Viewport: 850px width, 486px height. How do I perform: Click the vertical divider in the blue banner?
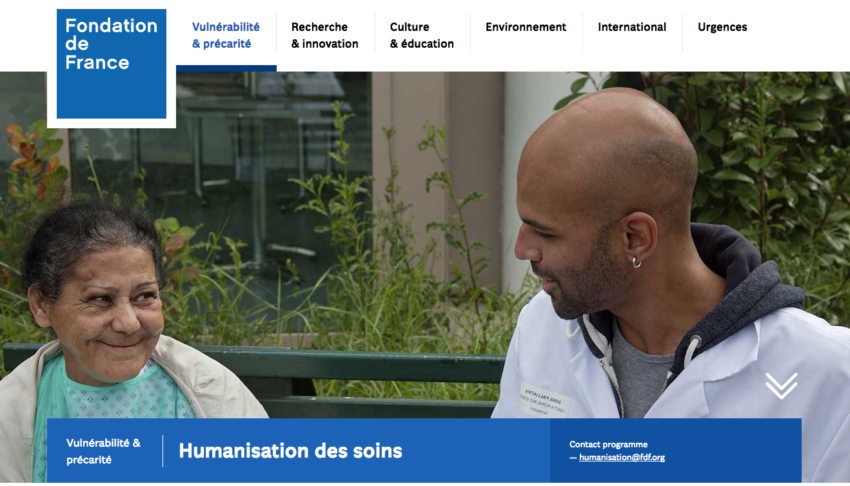tap(163, 451)
